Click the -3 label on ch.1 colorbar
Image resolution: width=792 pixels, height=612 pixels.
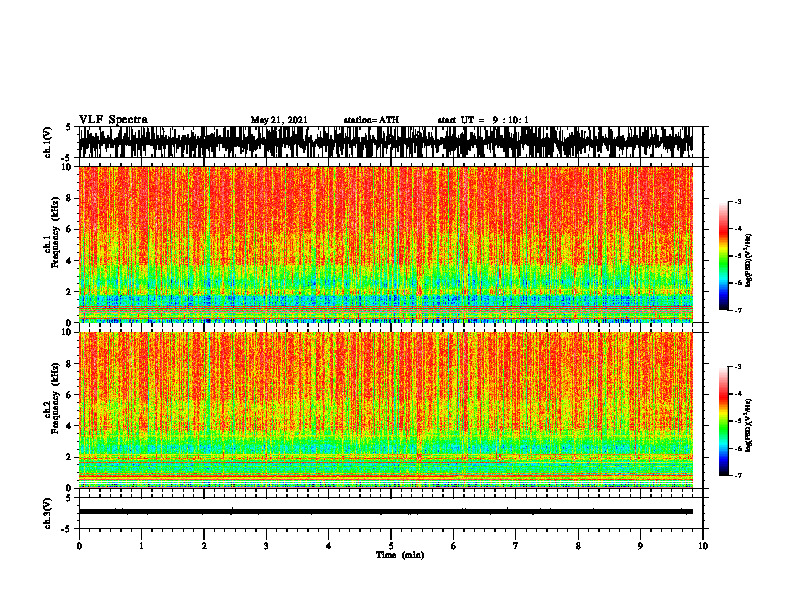(x=738, y=202)
